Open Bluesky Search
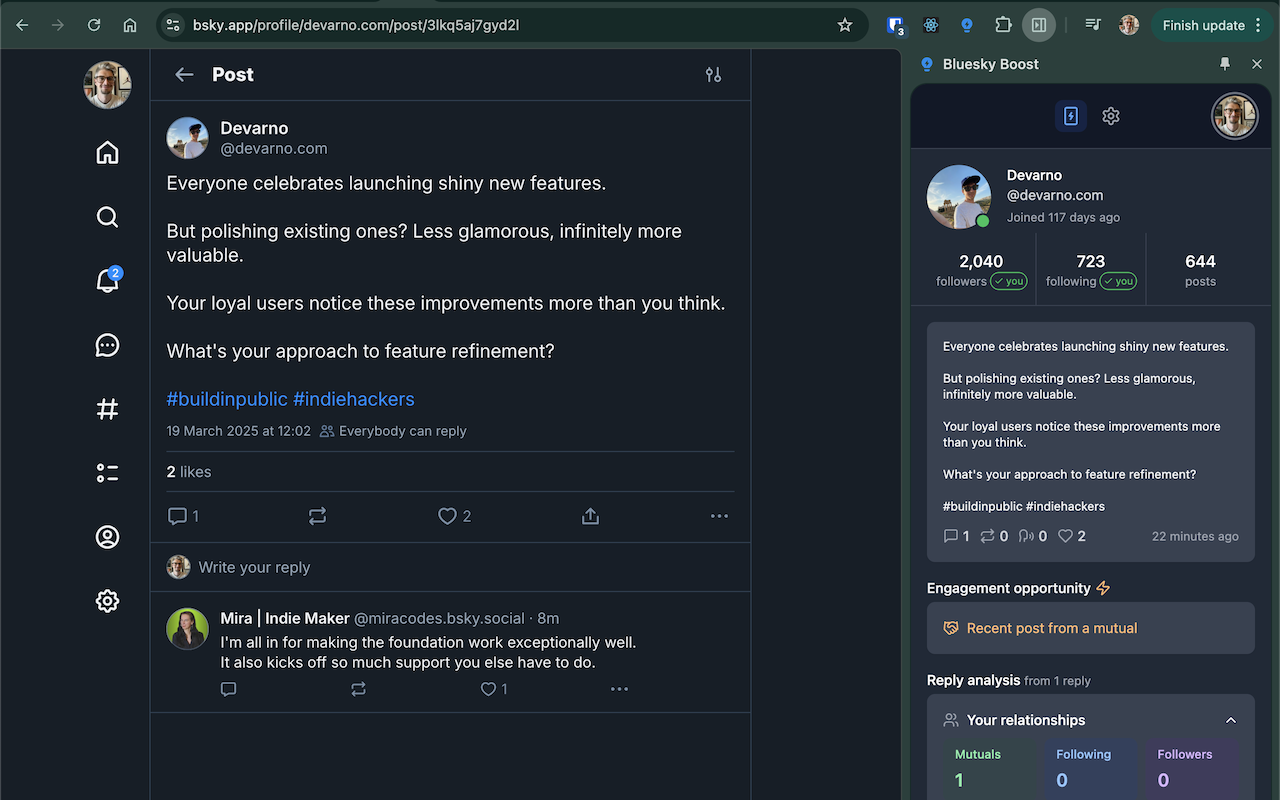This screenshot has width=1280, height=800. pyautogui.click(x=107, y=217)
